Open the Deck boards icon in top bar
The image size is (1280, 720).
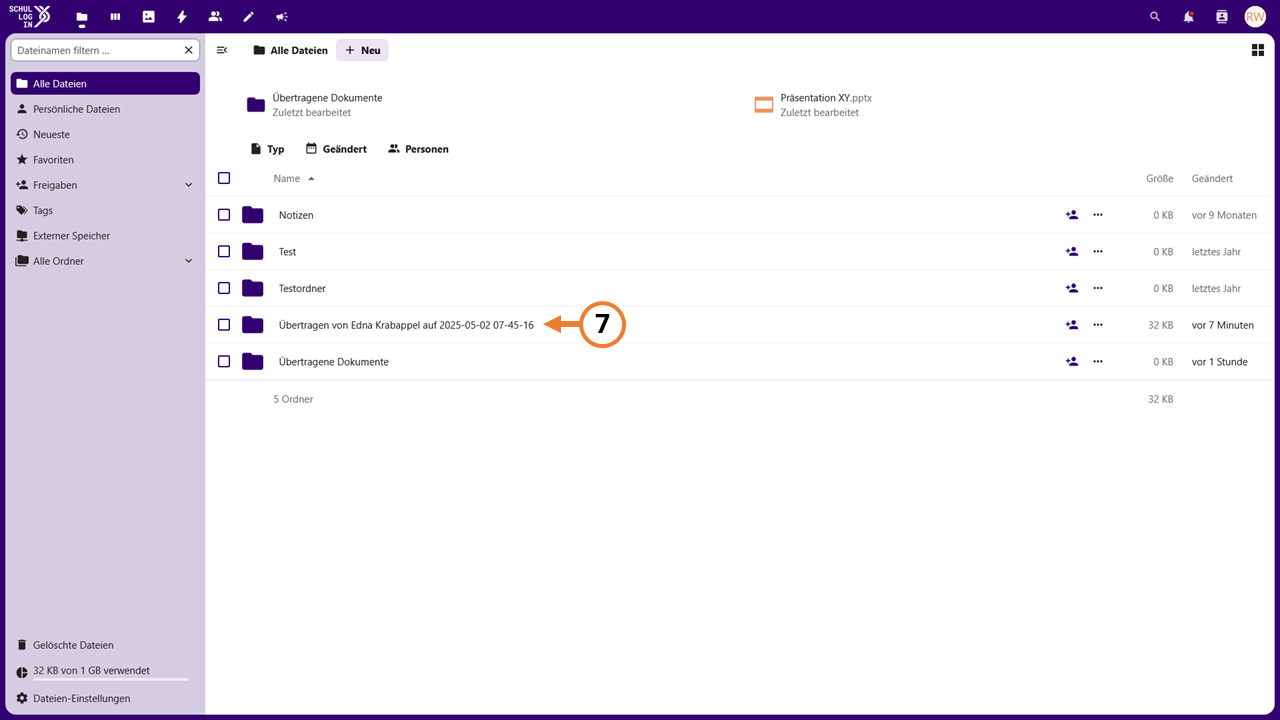(x=115, y=17)
